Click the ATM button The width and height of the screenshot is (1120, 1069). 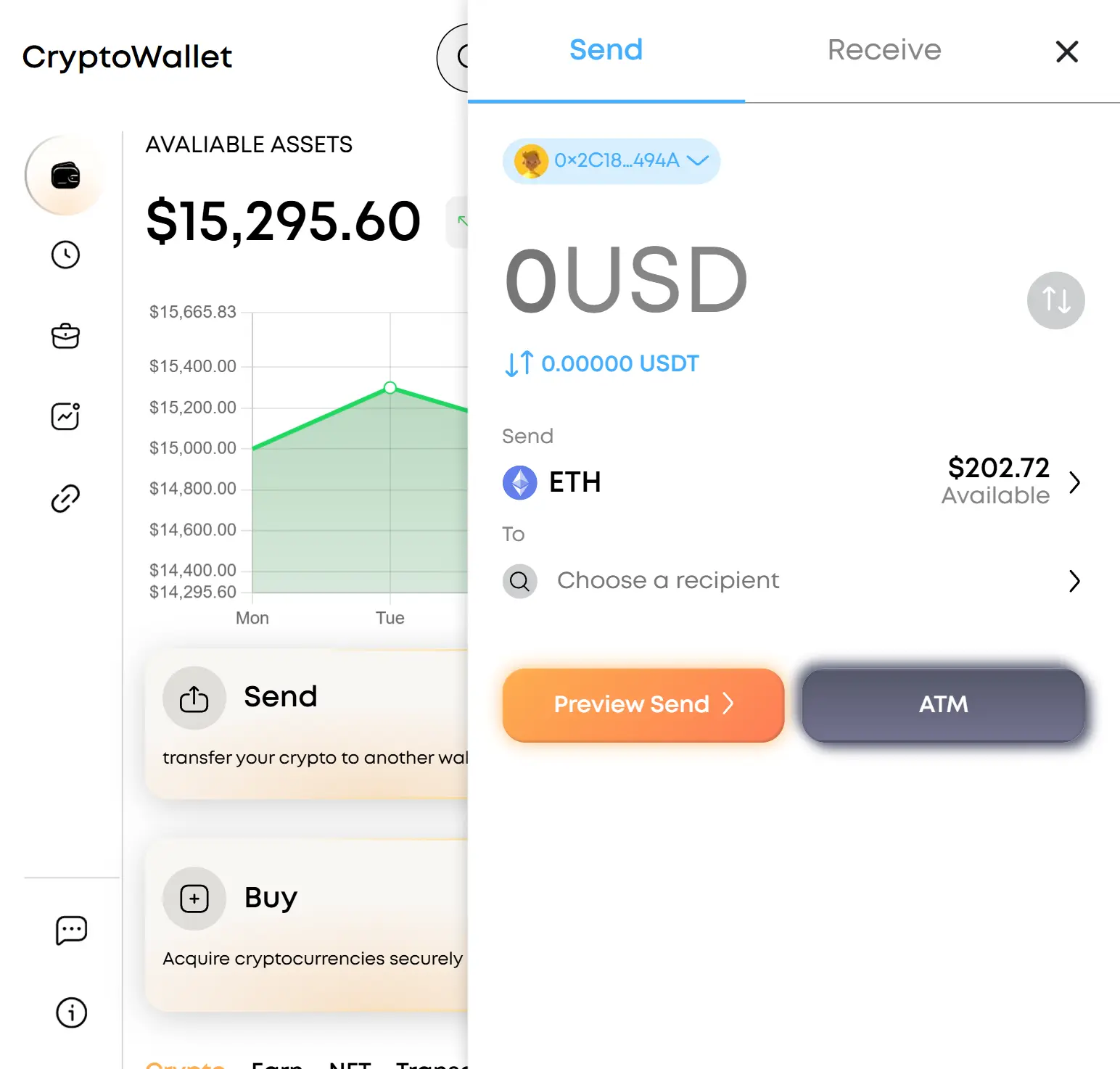943,705
